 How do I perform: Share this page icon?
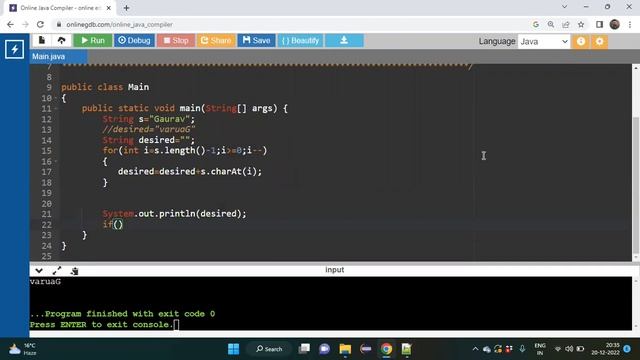click(566, 24)
